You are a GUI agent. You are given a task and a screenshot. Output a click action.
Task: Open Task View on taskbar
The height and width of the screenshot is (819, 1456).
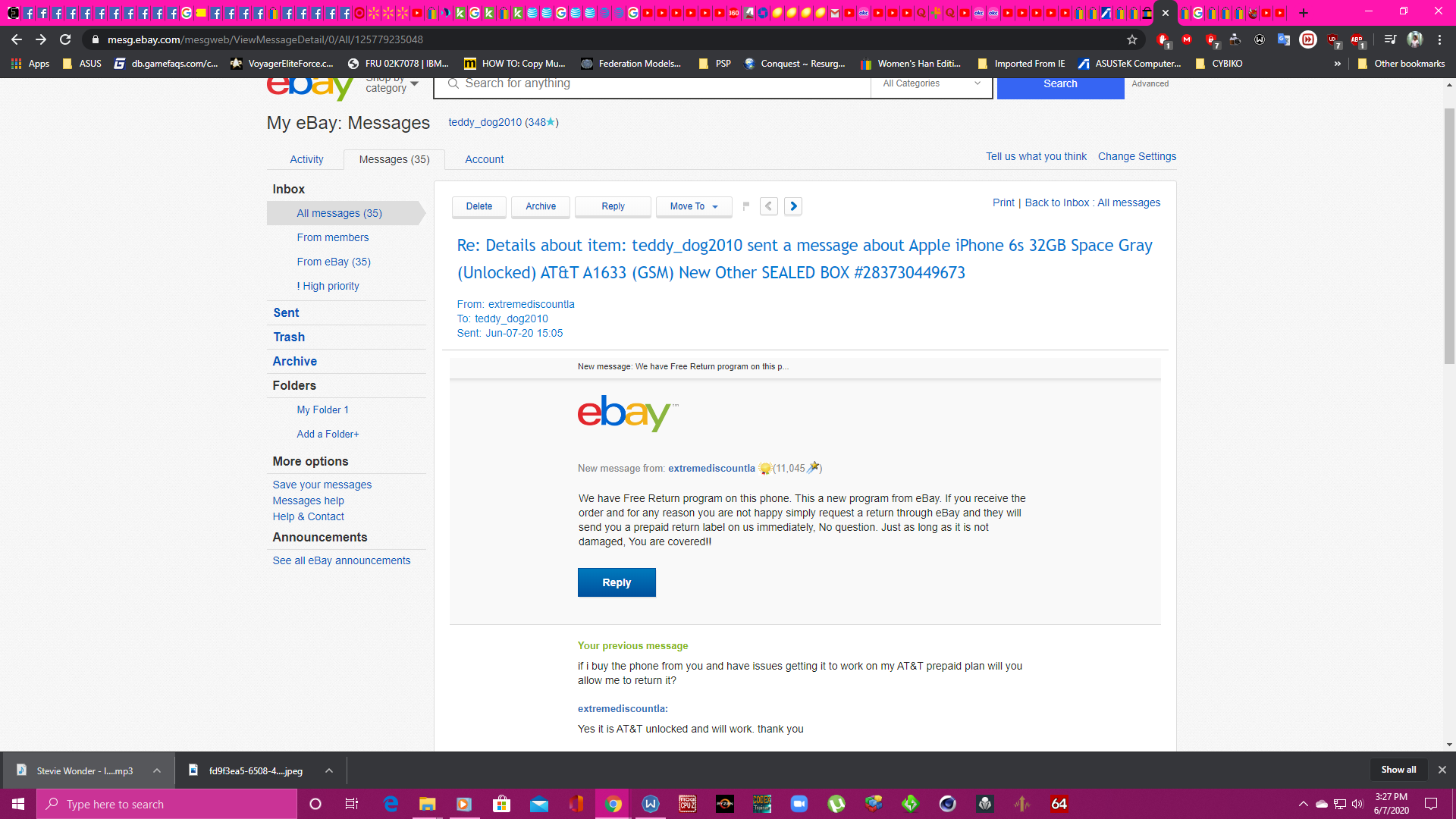point(351,804)
